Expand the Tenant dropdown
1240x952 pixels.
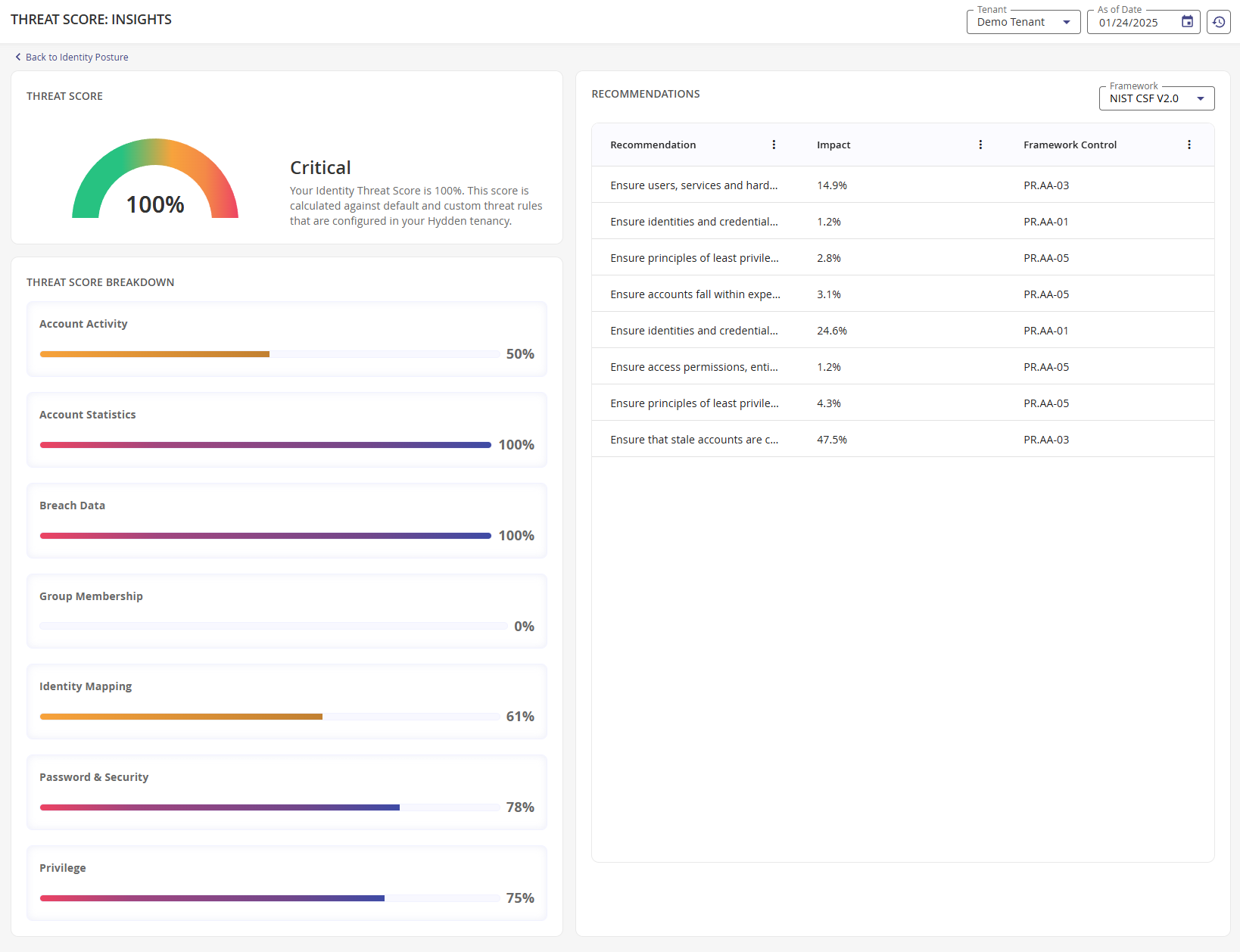pyautogui.click(x=1023, y=22)
